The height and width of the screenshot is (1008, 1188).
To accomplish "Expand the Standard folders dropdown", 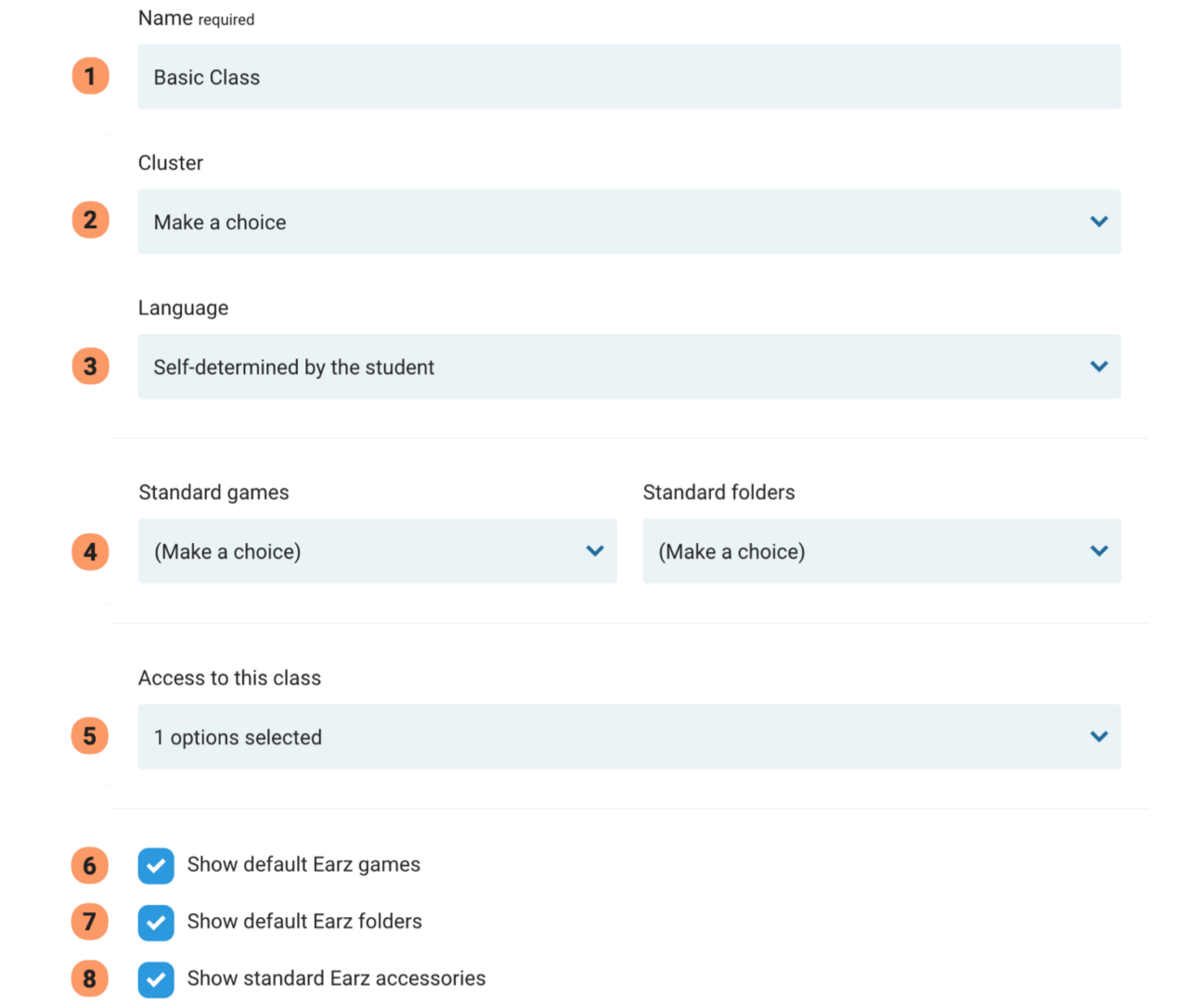I will 882,550.
